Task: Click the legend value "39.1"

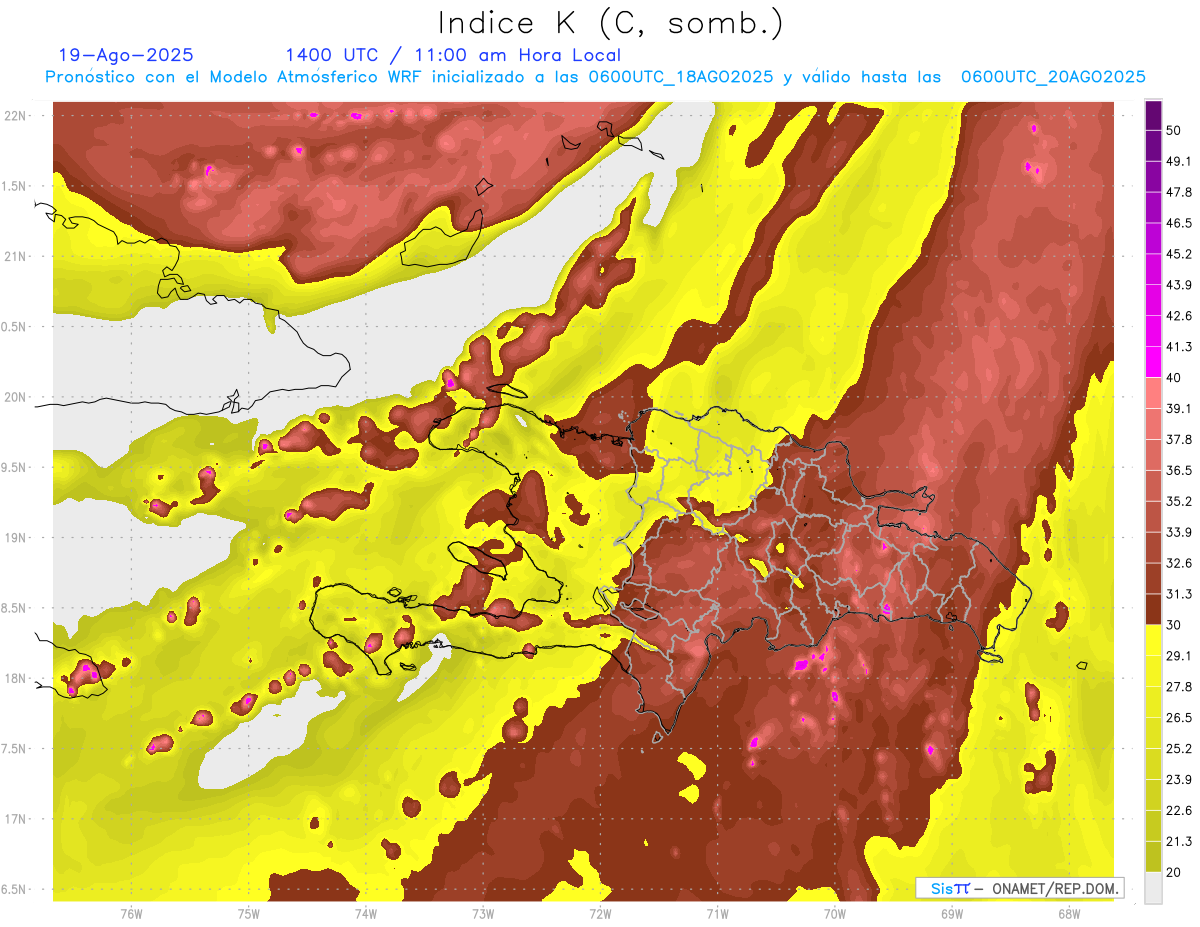Action: [x=1178, y=408]
